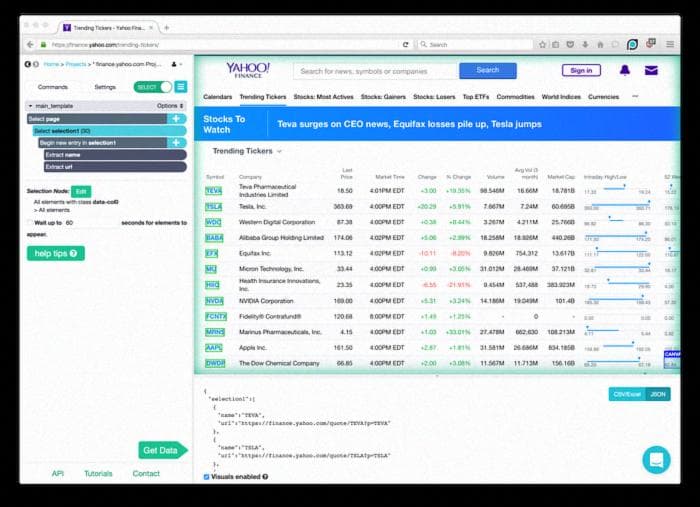
Task: Open the Pocket icon in browser toolbar
Action: coord(570,45)
